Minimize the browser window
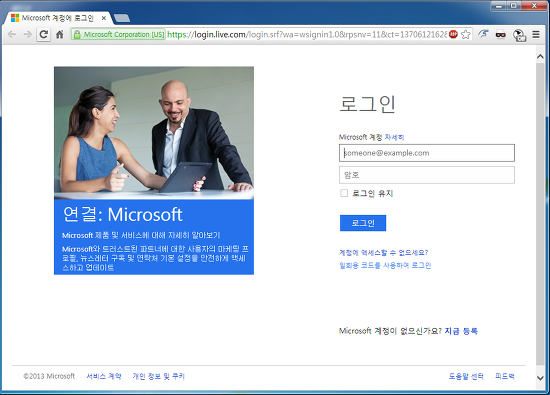550x395 pixels. pos(498,6)
